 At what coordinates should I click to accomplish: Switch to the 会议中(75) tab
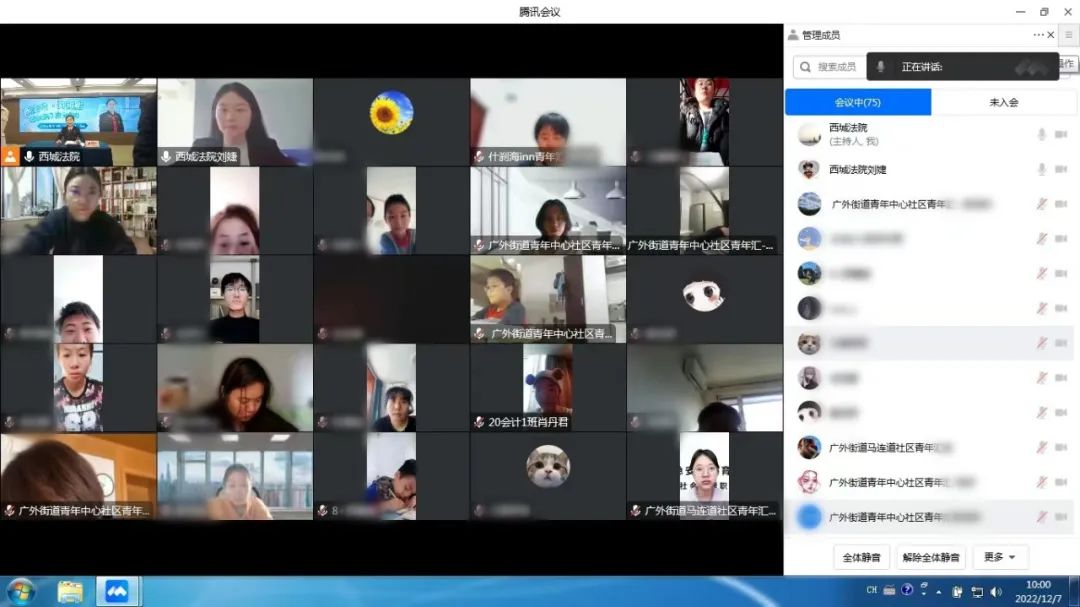(x=858, y=102)
